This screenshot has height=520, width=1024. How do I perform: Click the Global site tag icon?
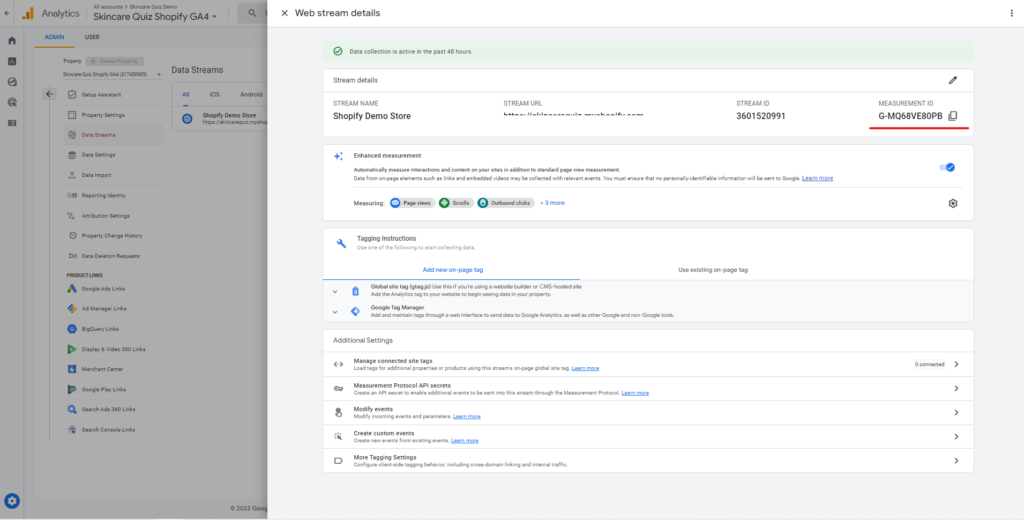tap(355, 291)
